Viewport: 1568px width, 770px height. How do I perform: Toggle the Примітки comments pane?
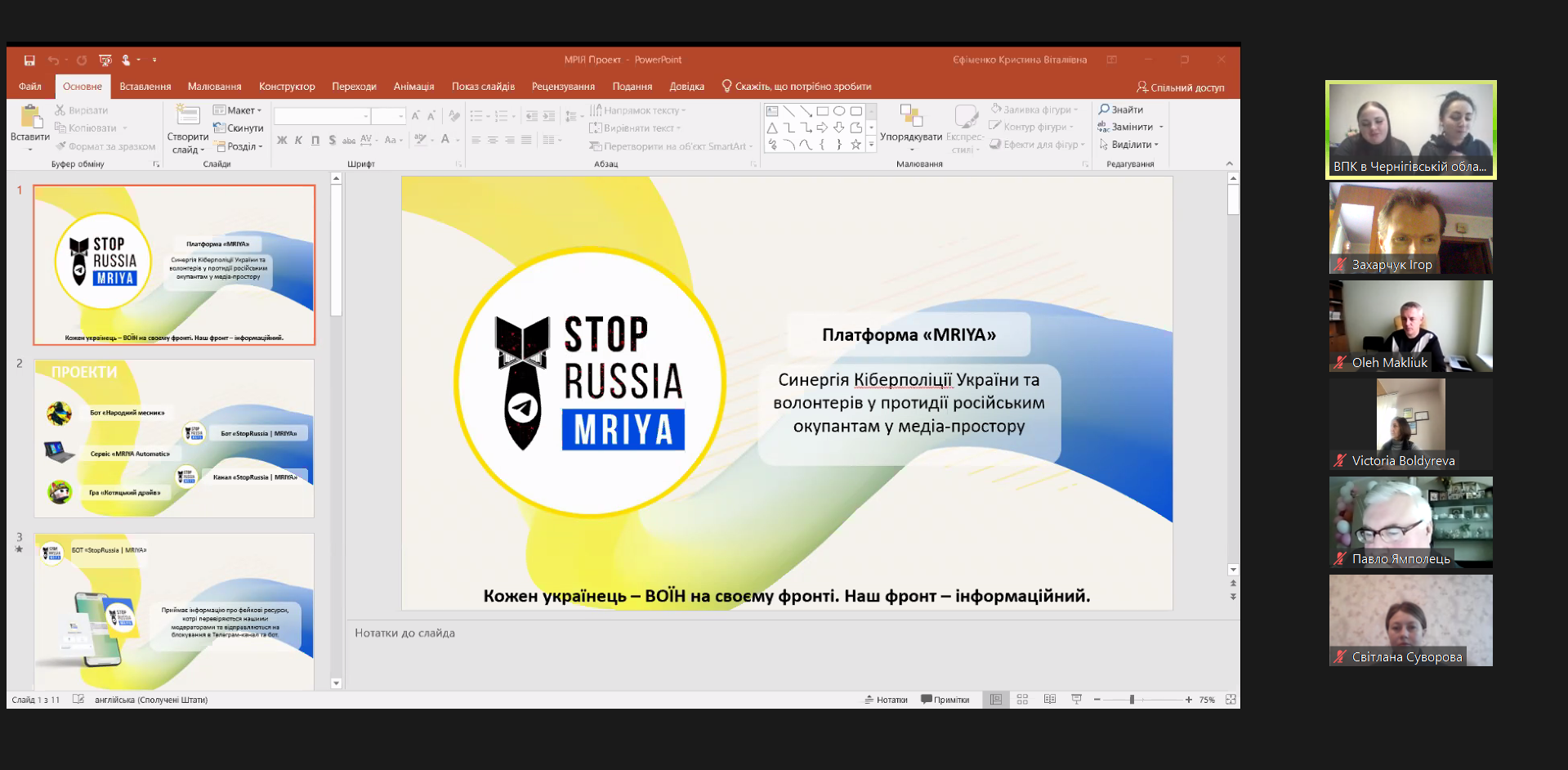pyautogui.click(x=945, y=700)
